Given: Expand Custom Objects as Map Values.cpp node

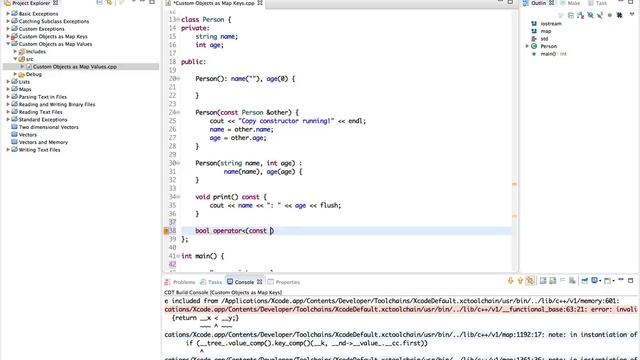Looking at the screenshot, I should tap(23, 67).
